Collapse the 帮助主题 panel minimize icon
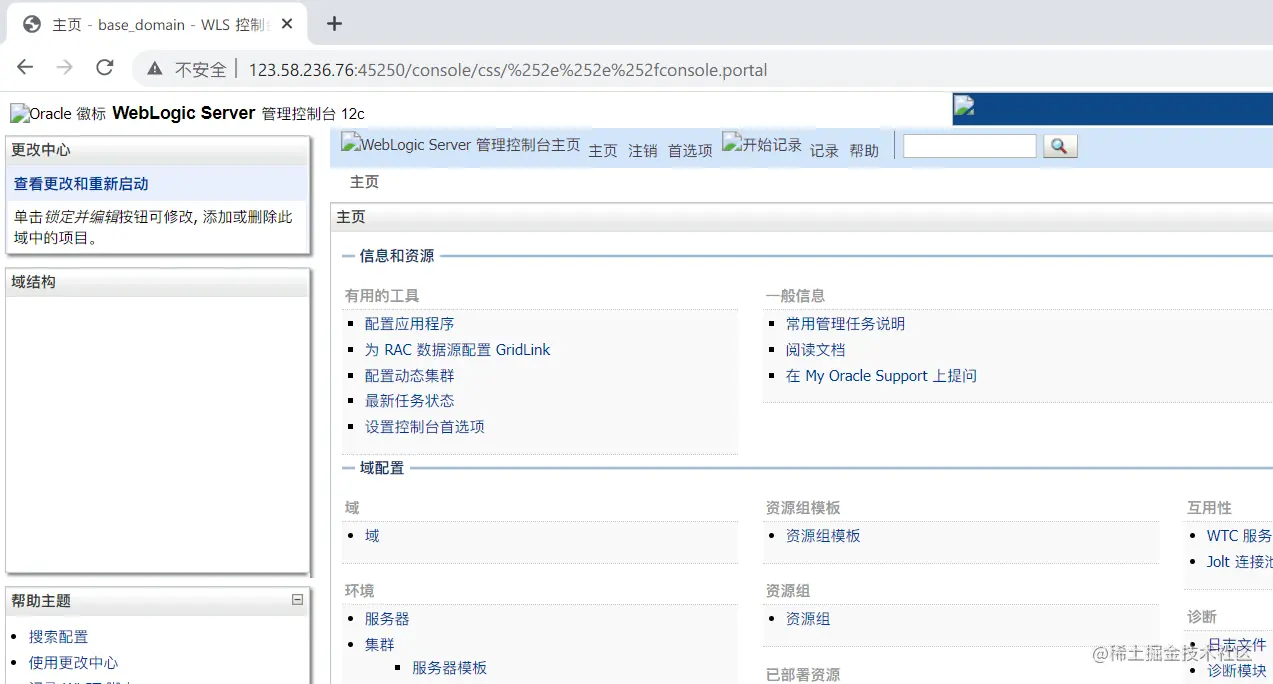This screenshot has width=1273, height=684. coord(297,600)
